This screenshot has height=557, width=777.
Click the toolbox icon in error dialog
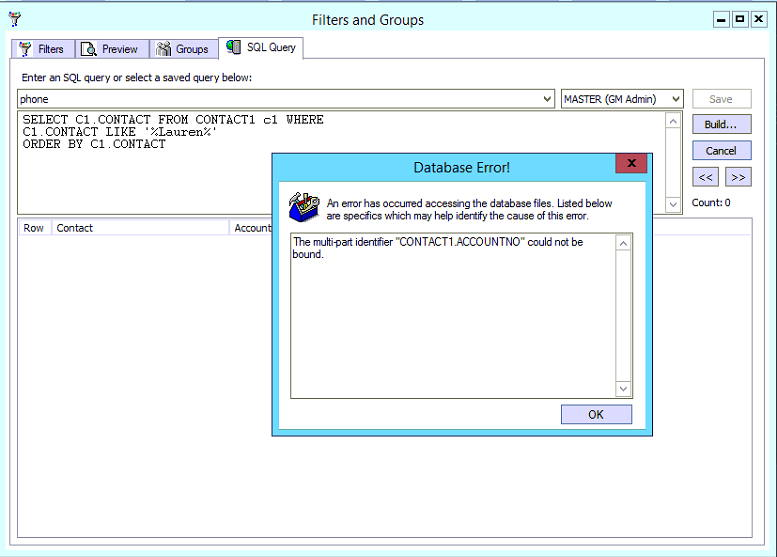[304, 207]
